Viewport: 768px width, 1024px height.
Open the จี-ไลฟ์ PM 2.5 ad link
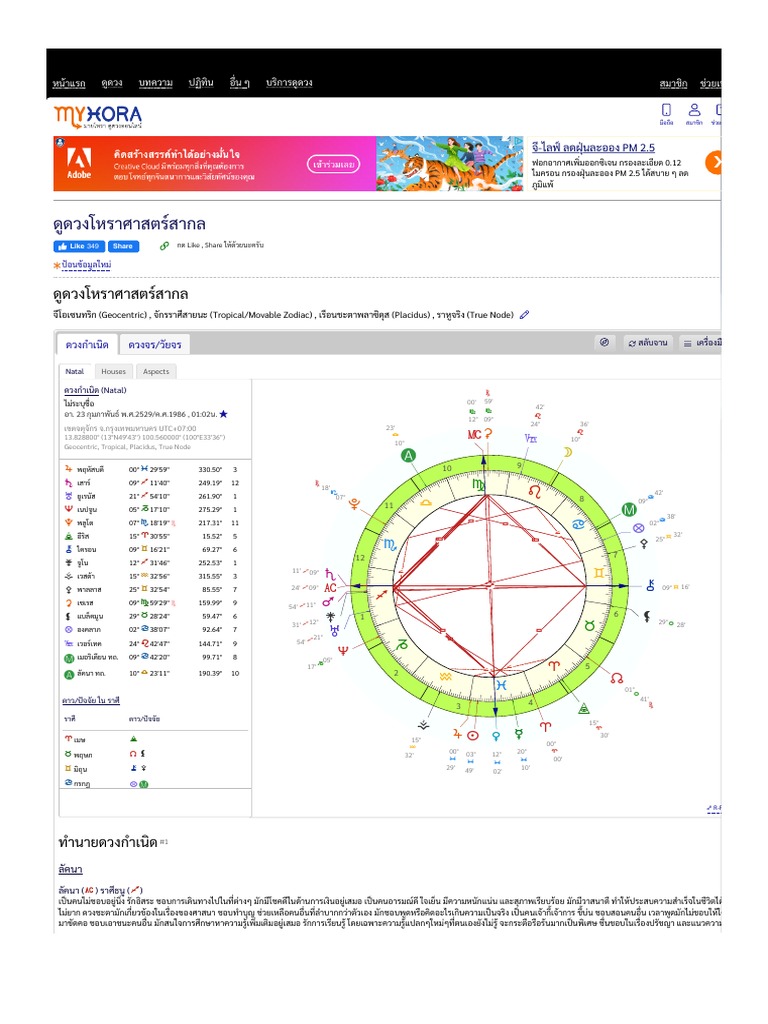click(x=593, y=148)
